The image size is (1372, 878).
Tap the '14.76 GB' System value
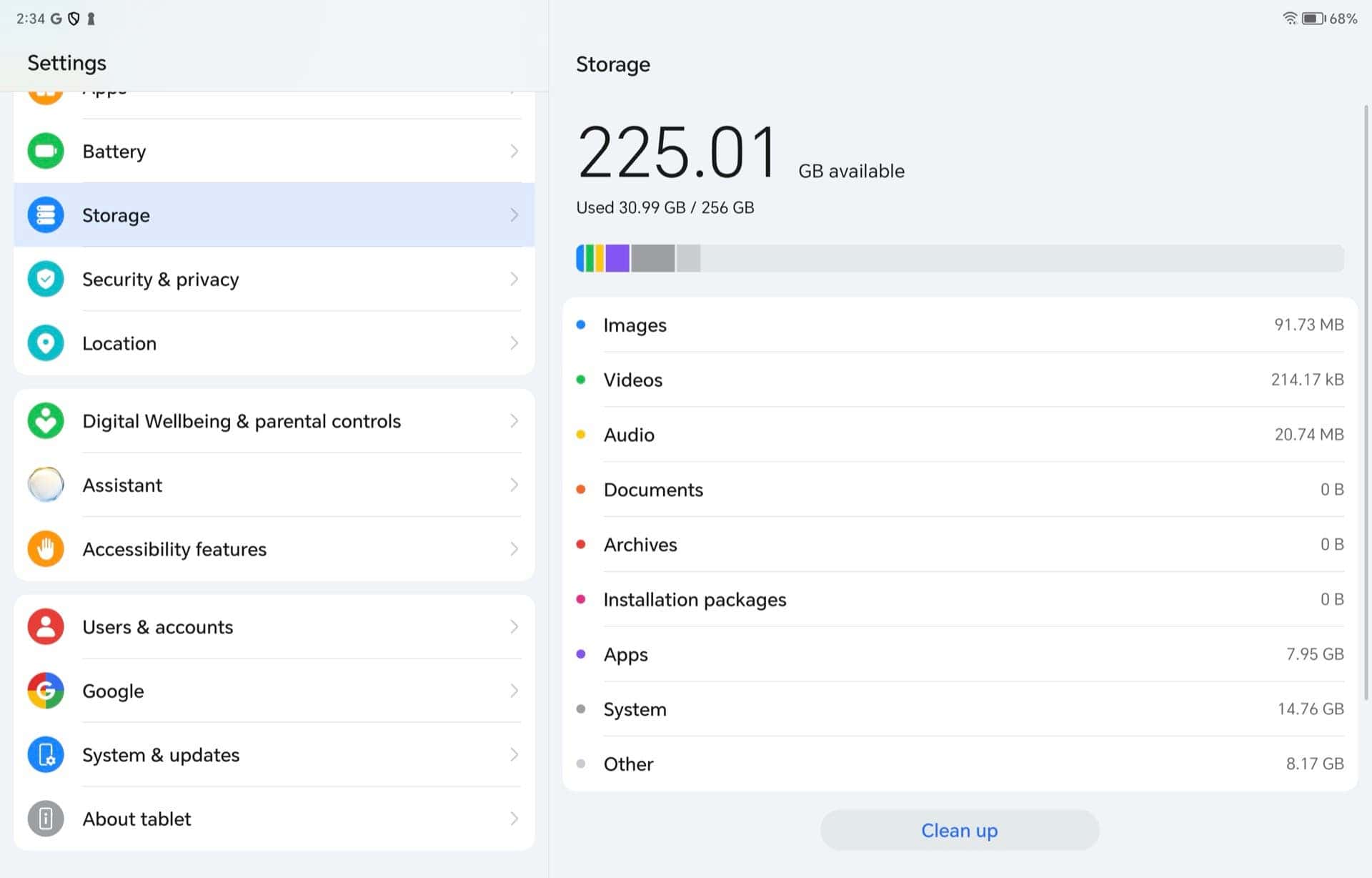[1311, 709]
